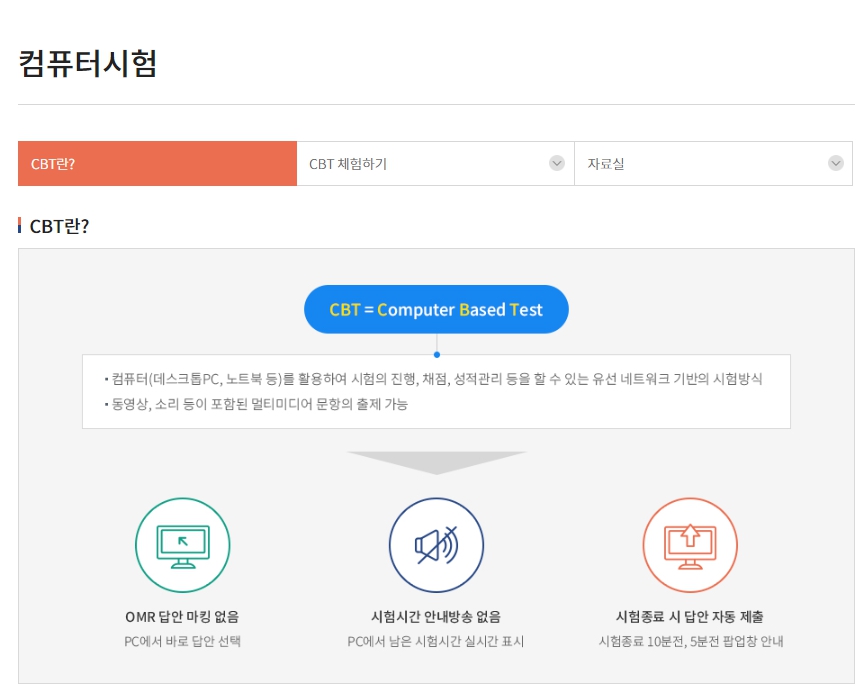This screenshot has width=868, height=686.
Task: Click the orange upload monitor icon
Action: pos(689,546)
